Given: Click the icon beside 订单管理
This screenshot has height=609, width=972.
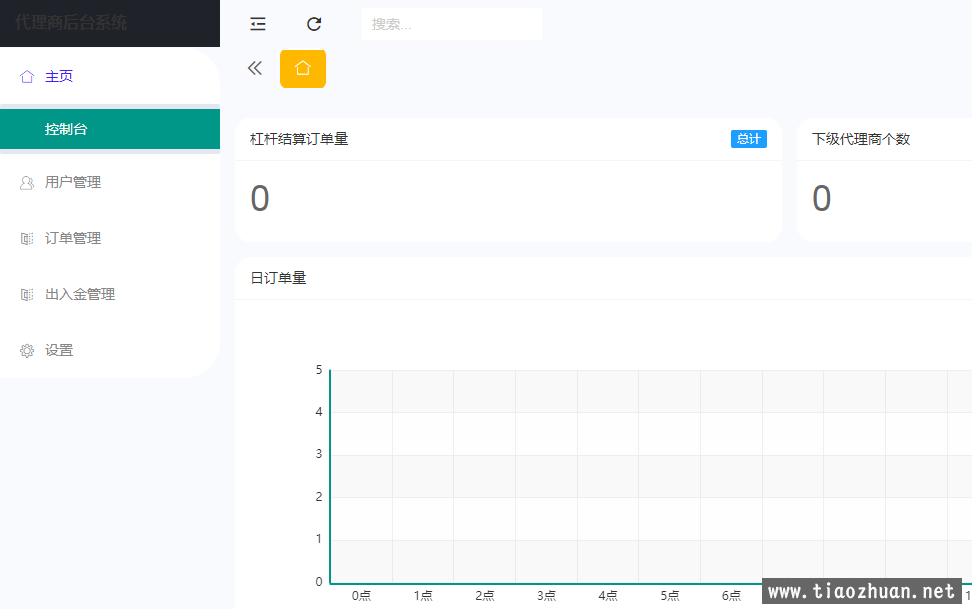Looking at the screenshot, I should point(27,239).
